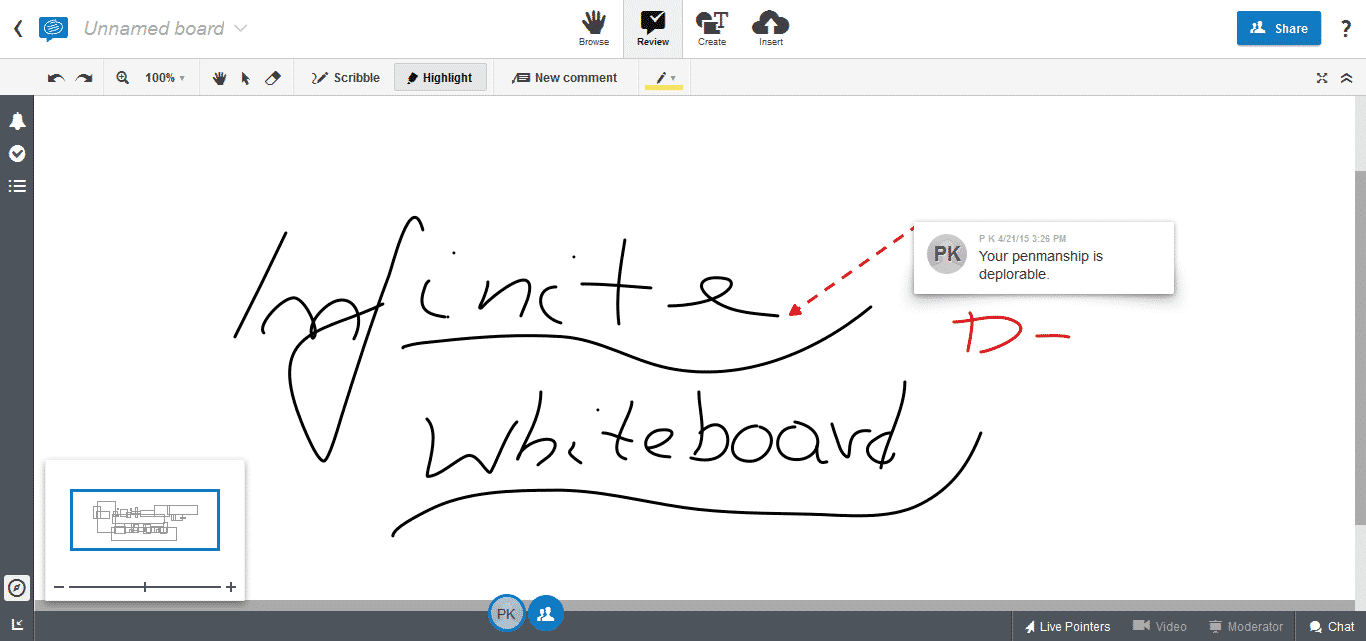1366x641 pixels.
Task: Open the zoom percentage dropdown
Action: click(165, 77)
